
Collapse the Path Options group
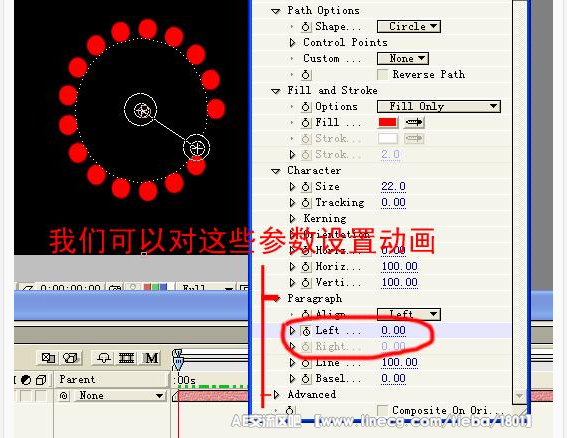pyautogui.click(x=276, y=11)
